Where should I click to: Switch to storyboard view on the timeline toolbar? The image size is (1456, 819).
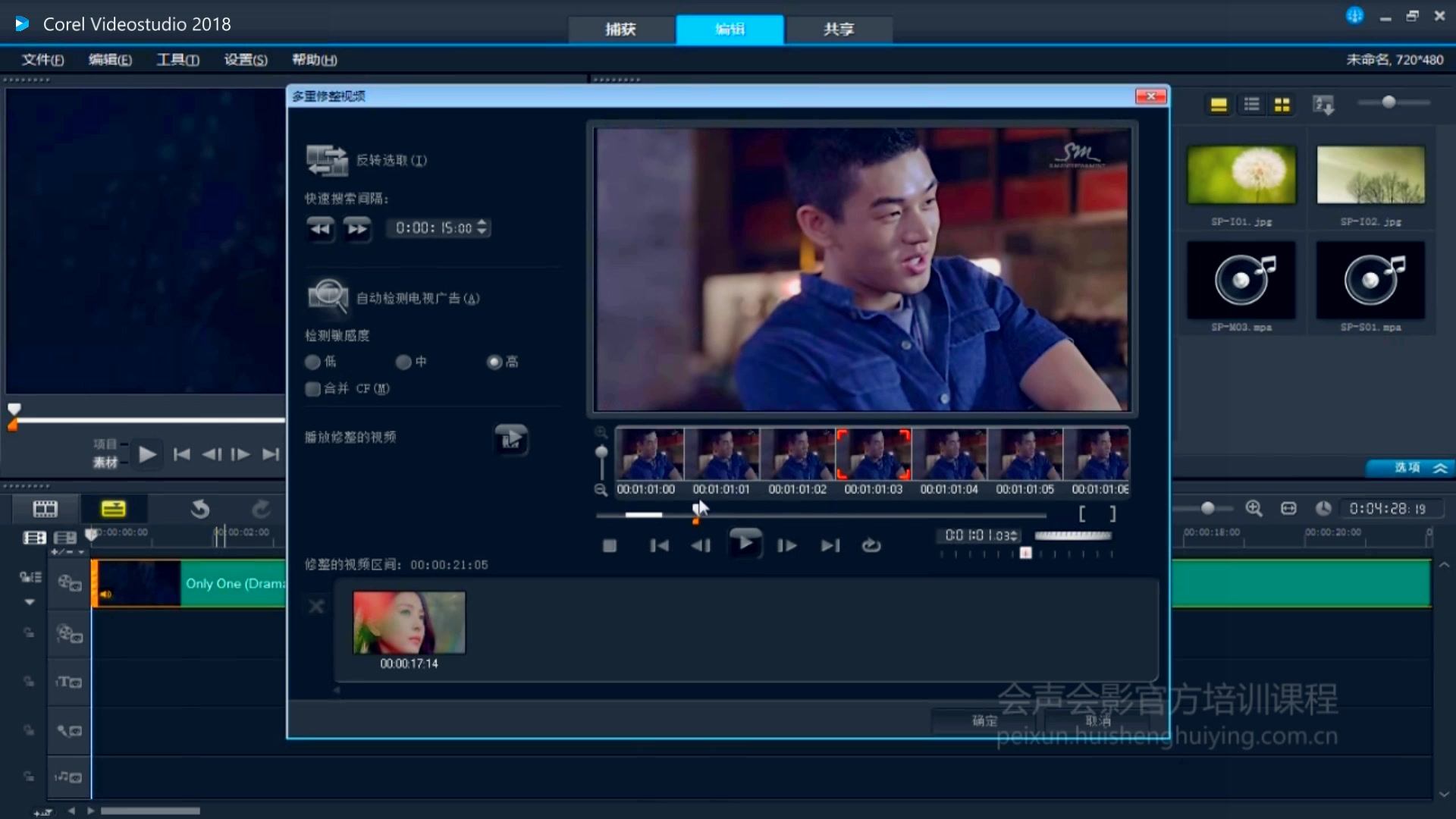tap(45, 508)
